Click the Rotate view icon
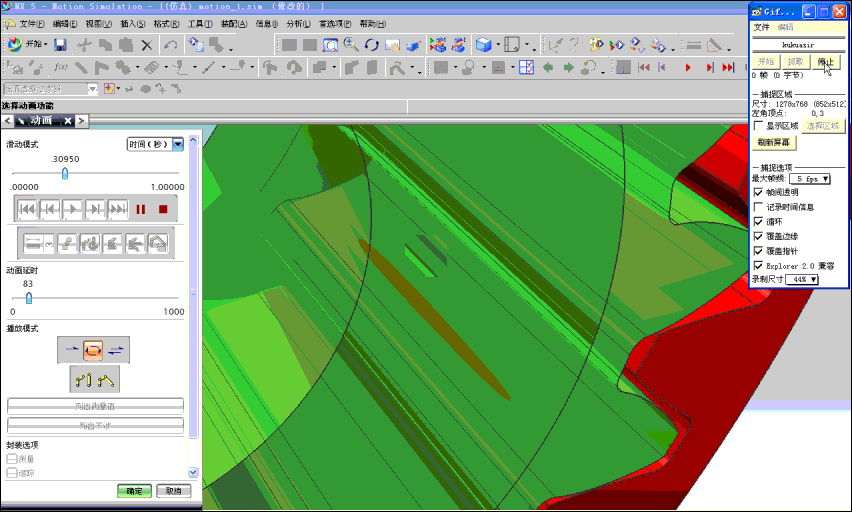The width and height of the screenshot is (852, 512). 372,45
